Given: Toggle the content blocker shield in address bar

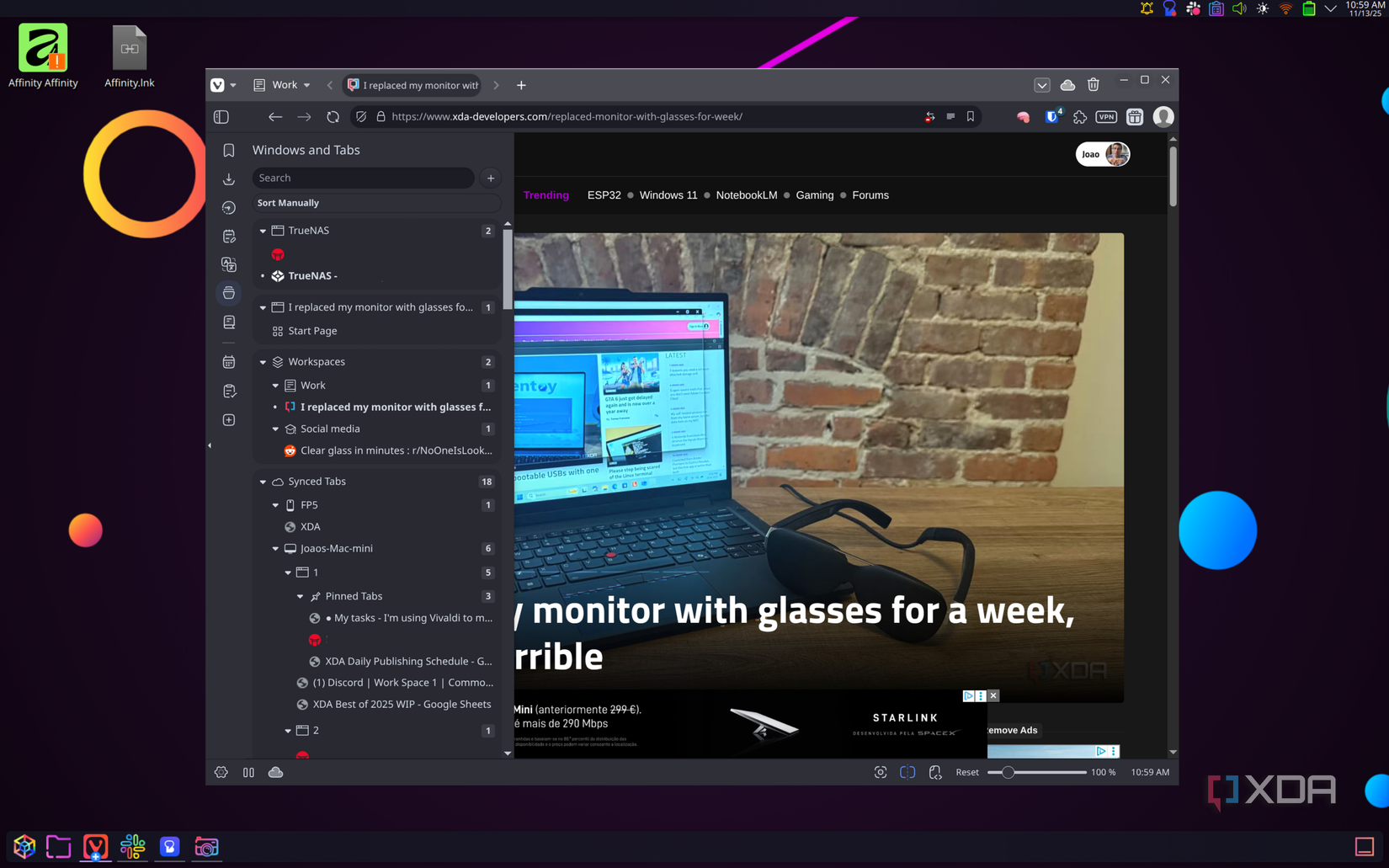Looking at the screenshot, I should (361, 117).
